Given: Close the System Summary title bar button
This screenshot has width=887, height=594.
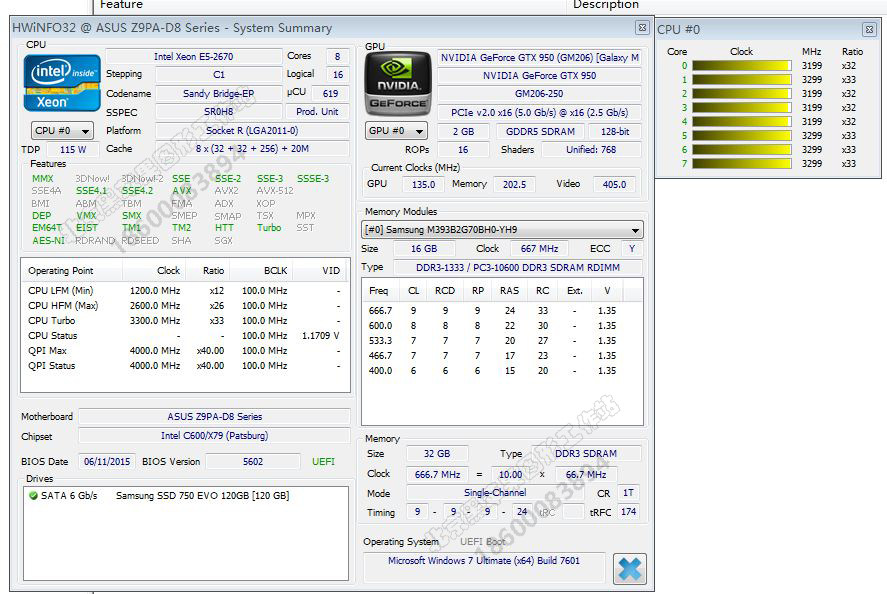Looking at the screenshot, I should click(642, 27).
